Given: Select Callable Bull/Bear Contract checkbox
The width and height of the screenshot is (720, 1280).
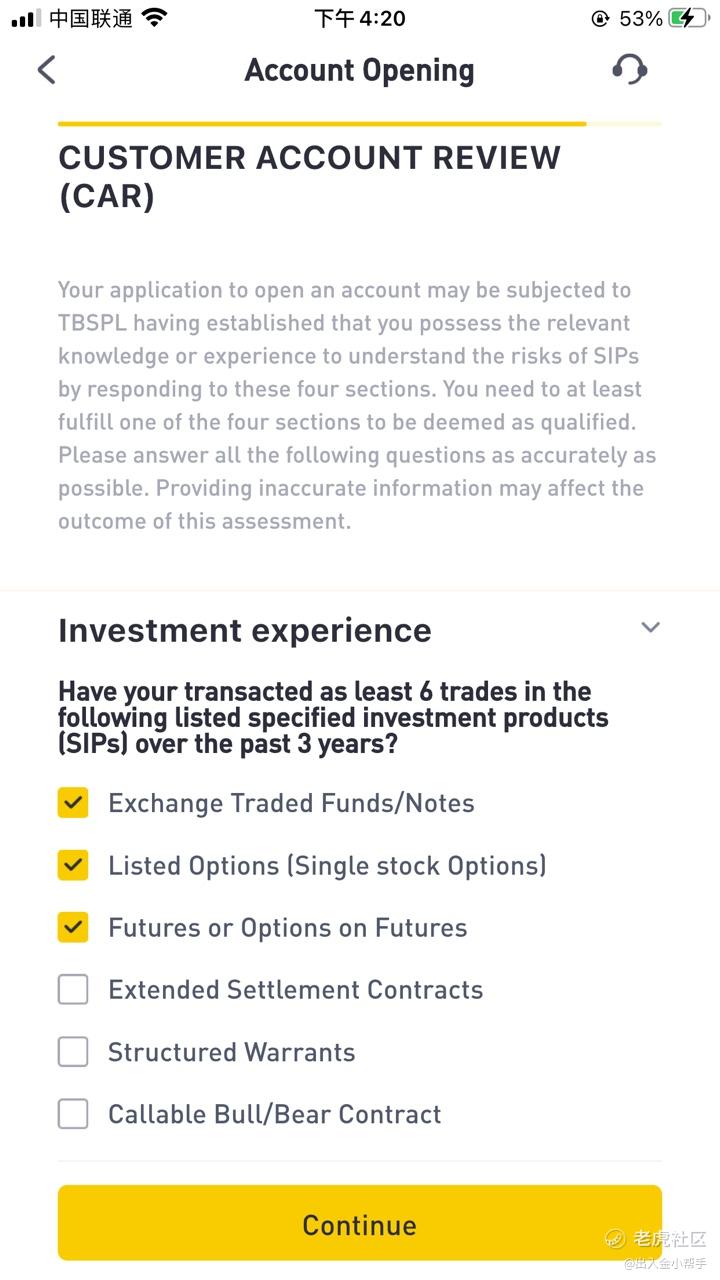Looking at the screenshot, I should coord(73,1114).
